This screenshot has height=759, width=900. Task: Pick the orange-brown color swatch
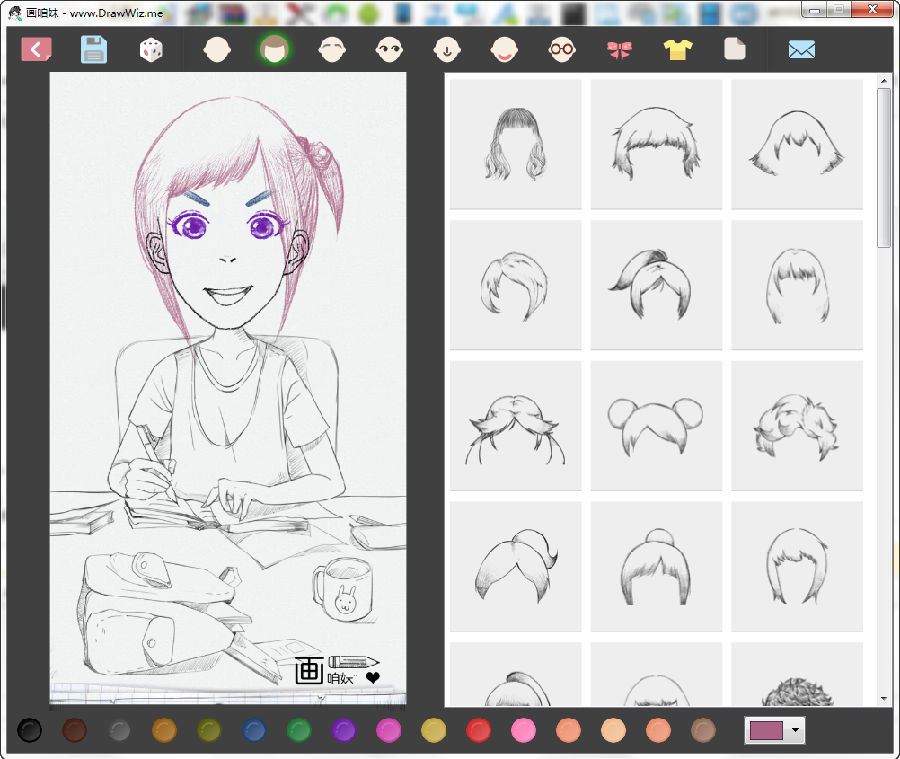coord(164,730)
